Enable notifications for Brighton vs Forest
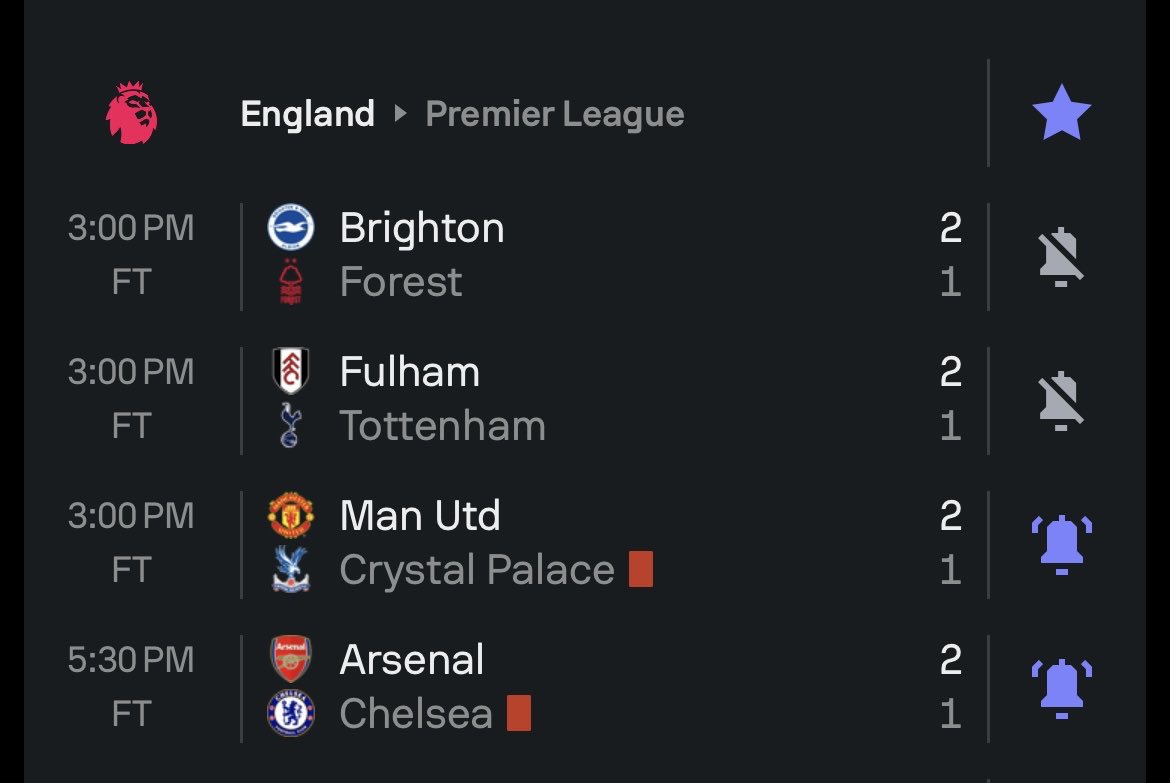1170x783 pixels. [1060, 257]
